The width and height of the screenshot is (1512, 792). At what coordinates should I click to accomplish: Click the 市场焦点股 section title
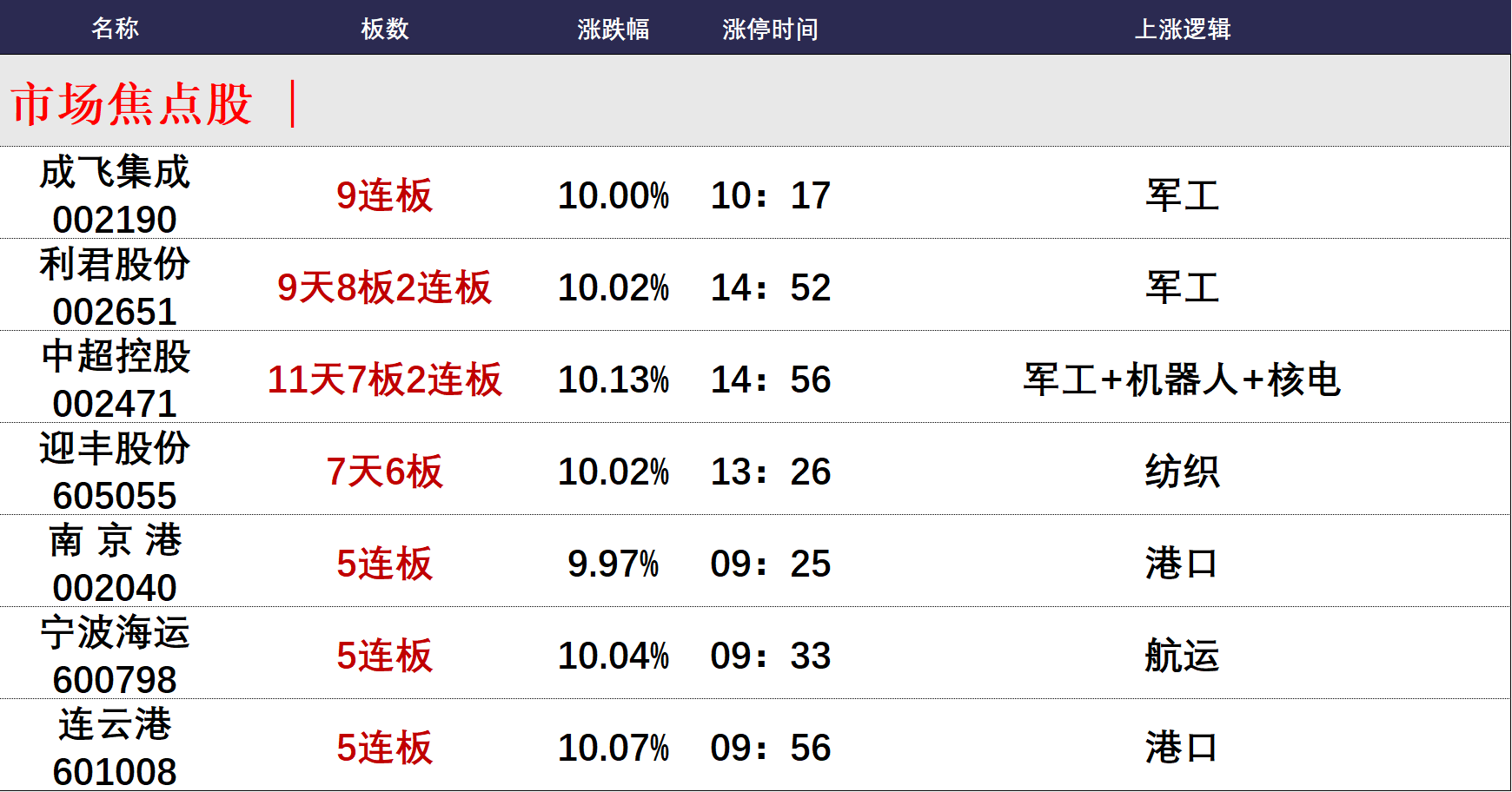(x=131, y=104)
